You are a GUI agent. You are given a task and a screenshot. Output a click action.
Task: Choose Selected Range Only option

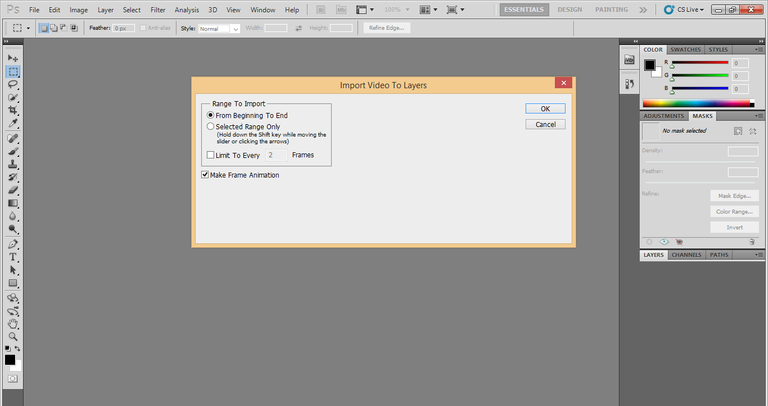pos(243,126)
